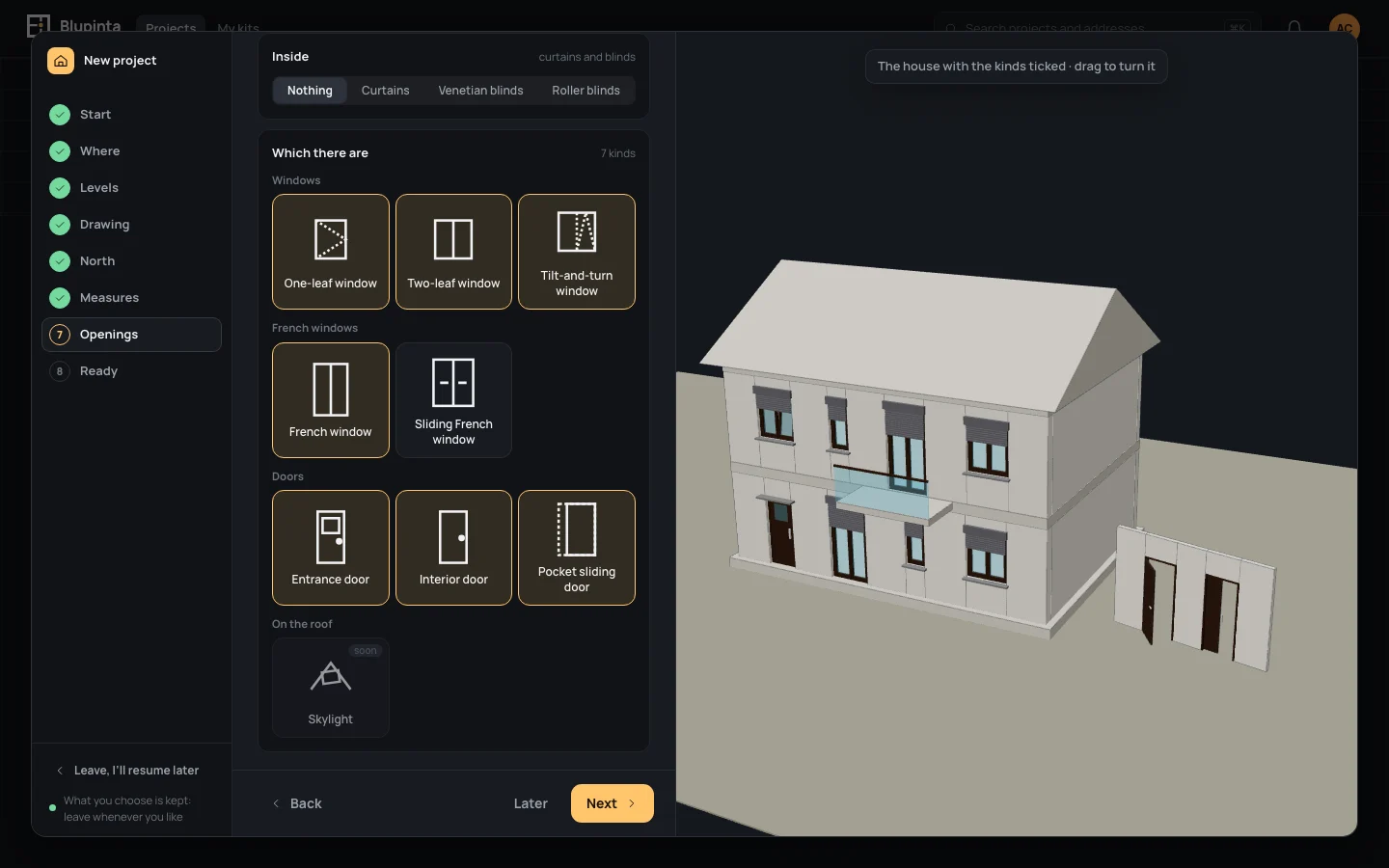Viewport: 1389px width, 868px height.
Task: Click the green checkmark beside Levels
Action: coord(60,188)
